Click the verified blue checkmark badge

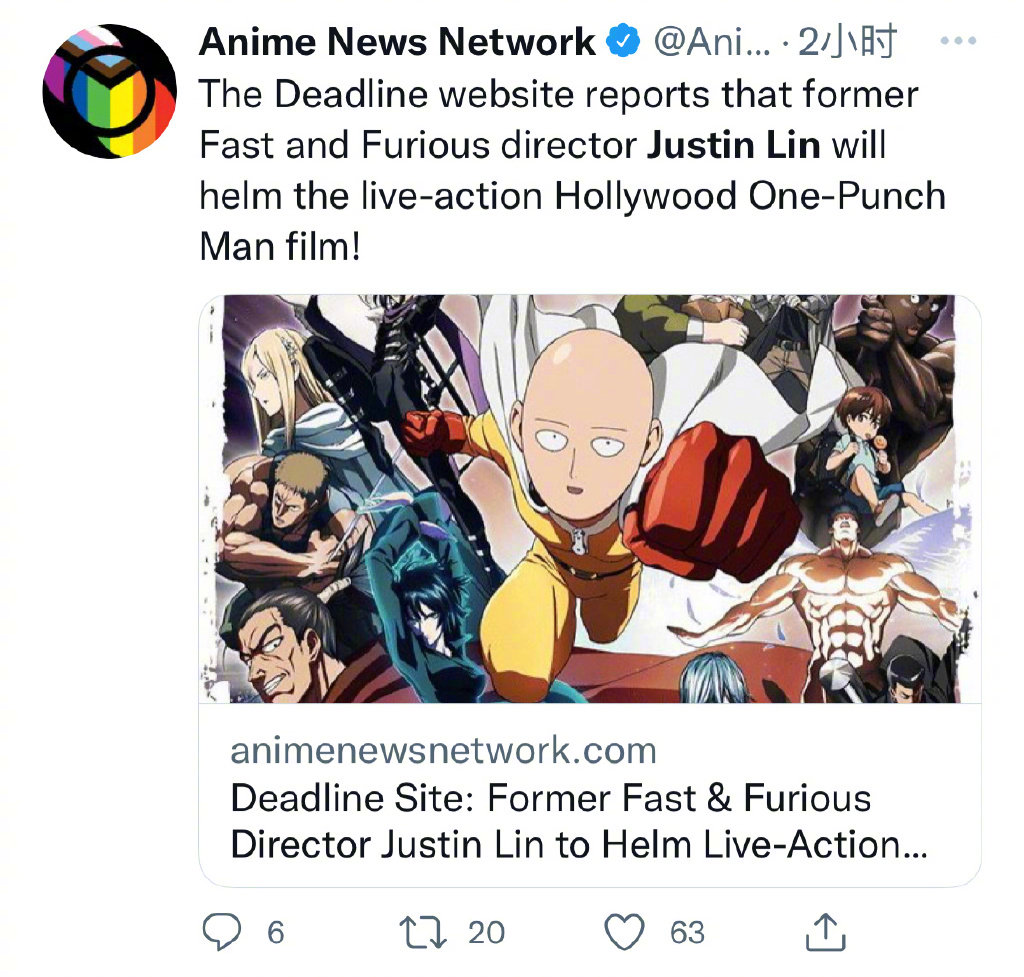(x=623, y=41)
